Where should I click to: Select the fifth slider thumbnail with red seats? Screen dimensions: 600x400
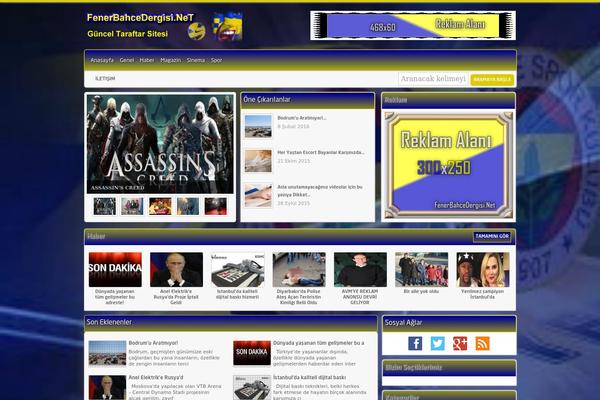pos(215,206)
